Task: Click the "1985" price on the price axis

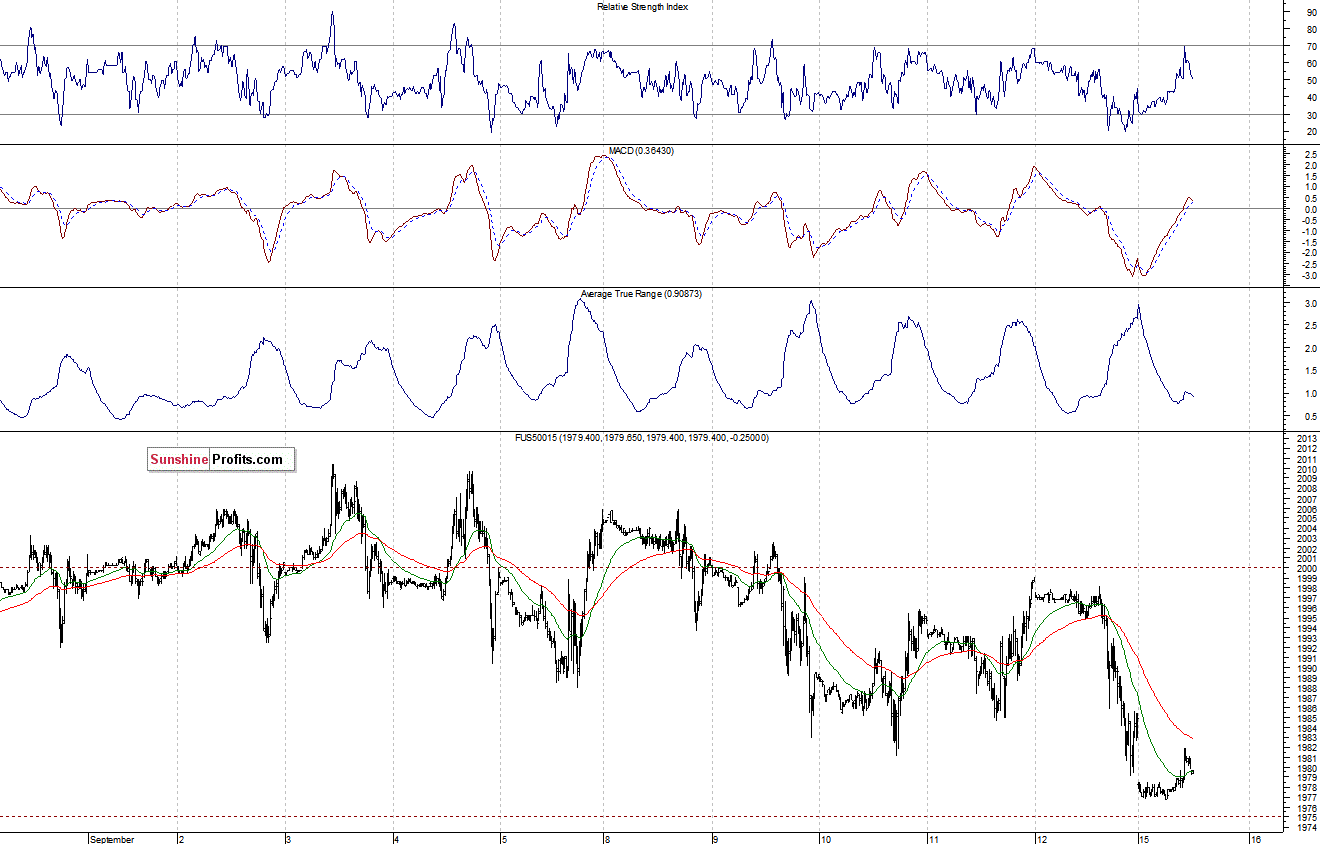Action: [x=1306, y=719]
